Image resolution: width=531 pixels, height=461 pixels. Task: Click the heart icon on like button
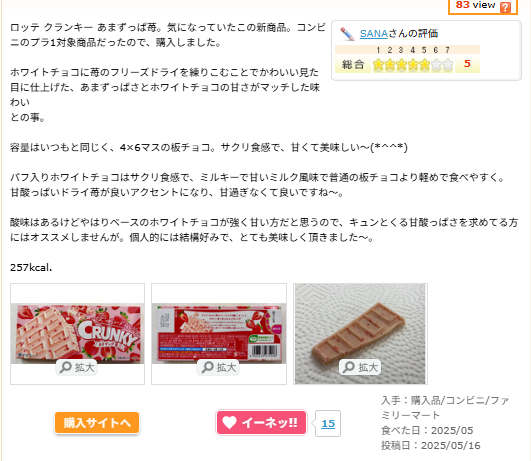(x=229, y=422)
